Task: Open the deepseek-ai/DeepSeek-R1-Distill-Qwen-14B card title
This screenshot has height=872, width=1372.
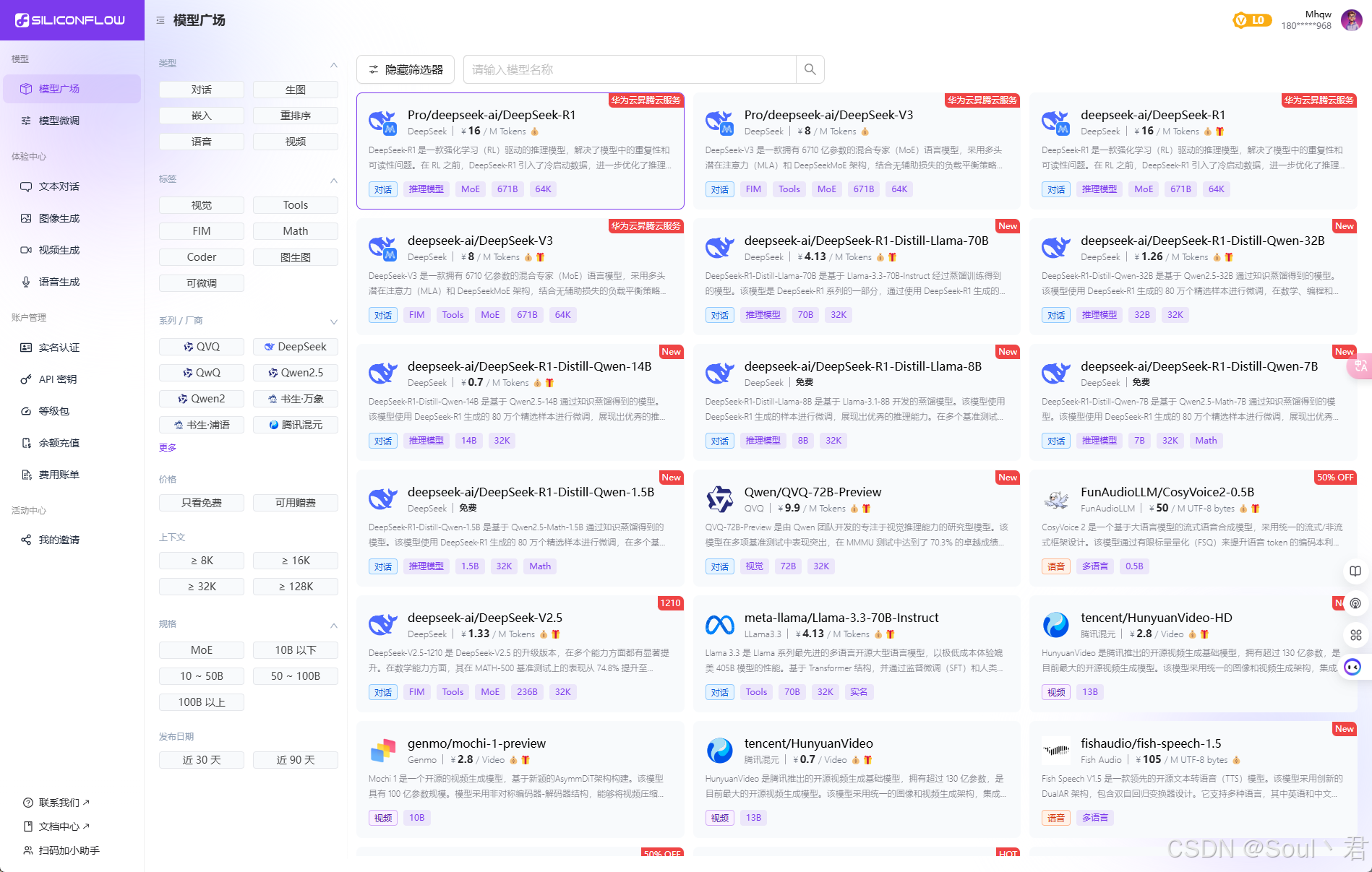Action: (530, 366)
